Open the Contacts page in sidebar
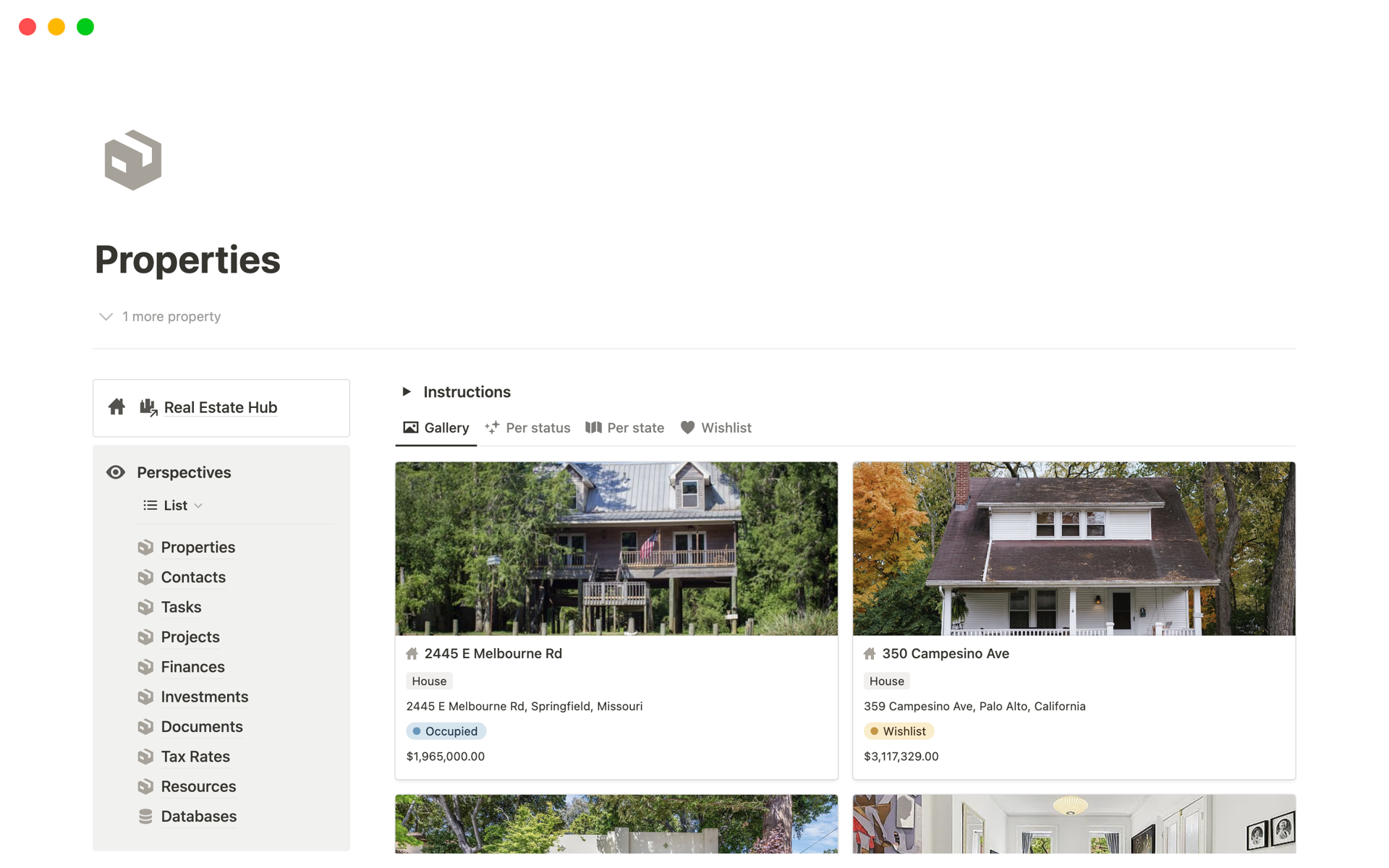 click(193, 577)
